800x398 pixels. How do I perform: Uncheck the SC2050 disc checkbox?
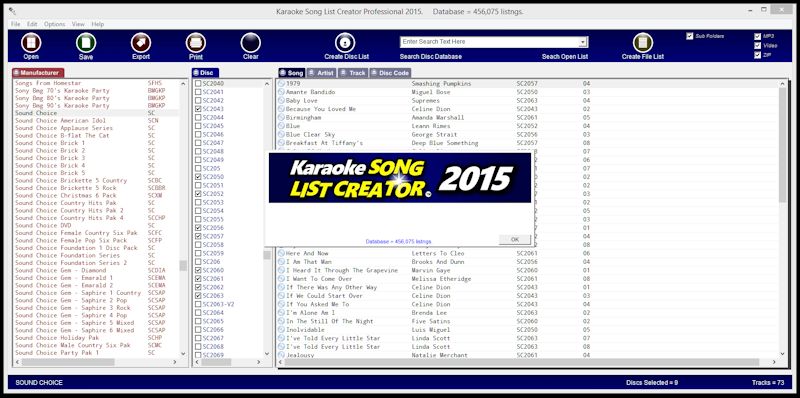coord(198,177)
